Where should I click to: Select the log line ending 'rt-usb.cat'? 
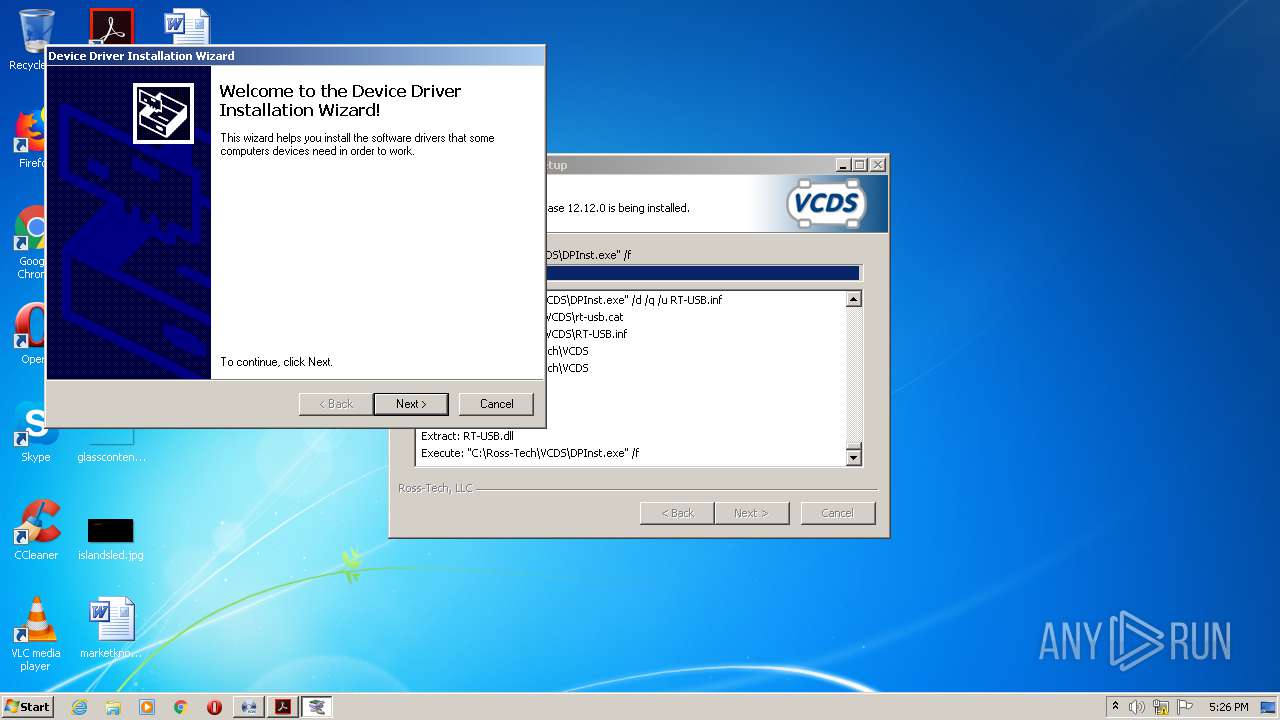(x=584, y=317)
